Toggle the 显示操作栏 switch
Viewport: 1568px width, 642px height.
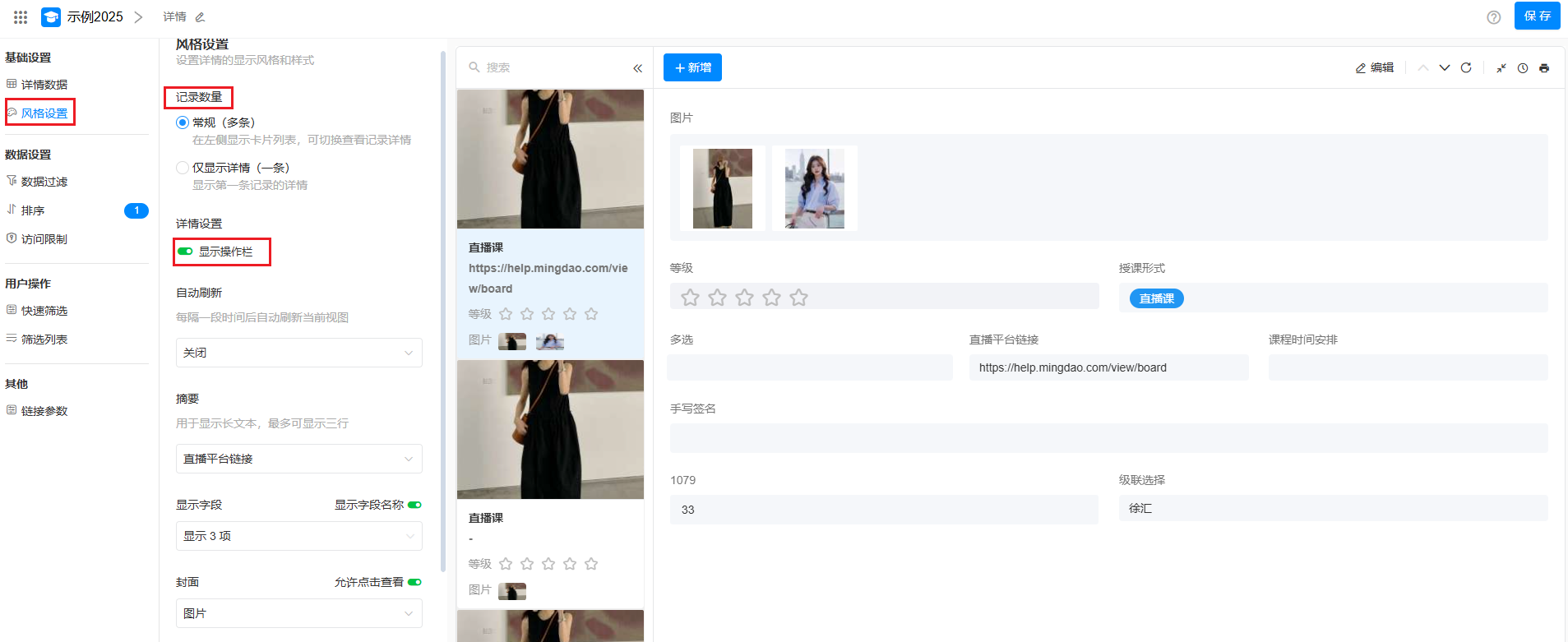[186, 252]
